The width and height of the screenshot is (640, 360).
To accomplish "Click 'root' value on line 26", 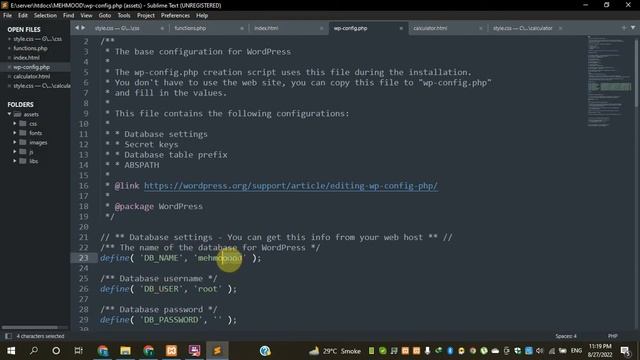I will (208, 289).
